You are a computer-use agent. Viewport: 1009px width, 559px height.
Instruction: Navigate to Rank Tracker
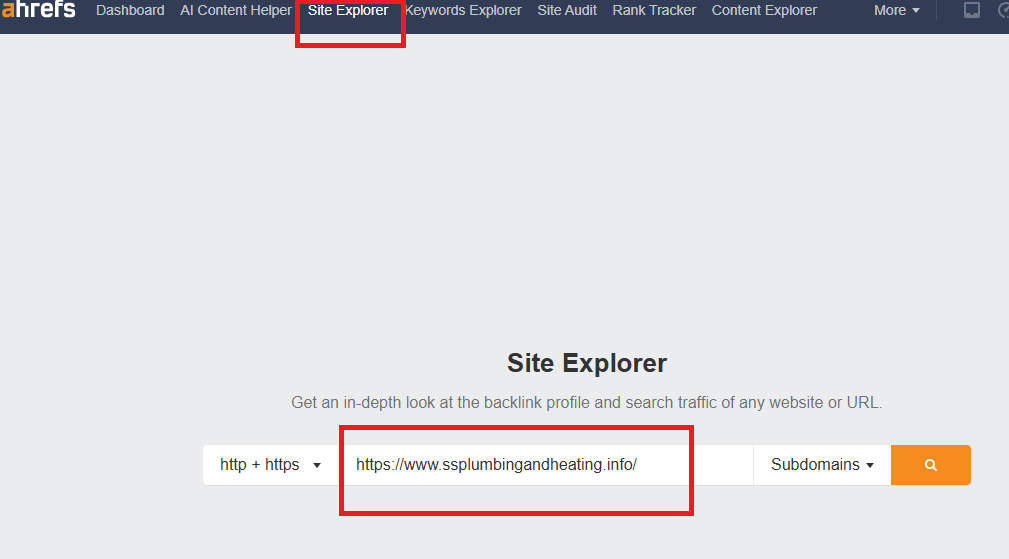pyautogui.click(x=654, y=11)
